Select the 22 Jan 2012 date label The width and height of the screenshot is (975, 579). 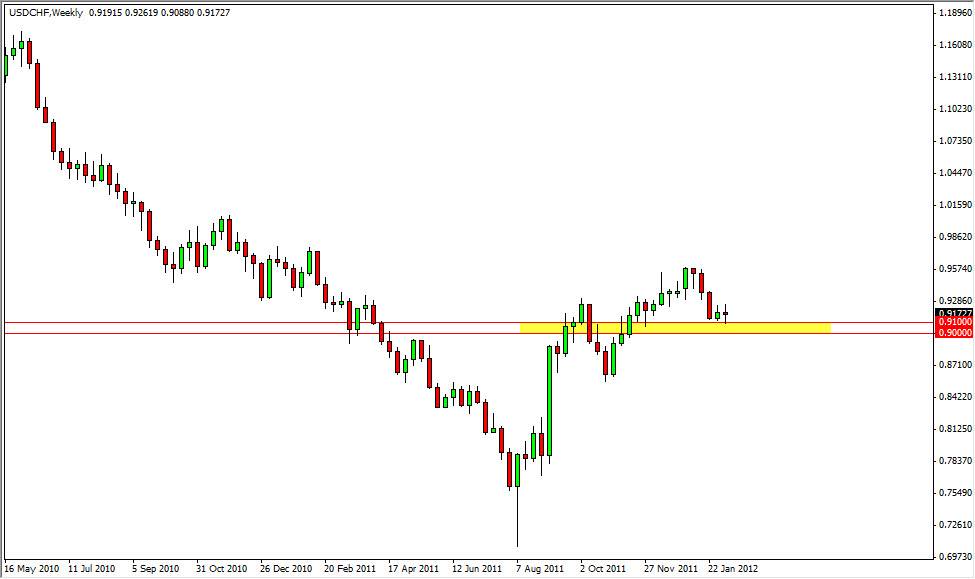tap(732, 568)
